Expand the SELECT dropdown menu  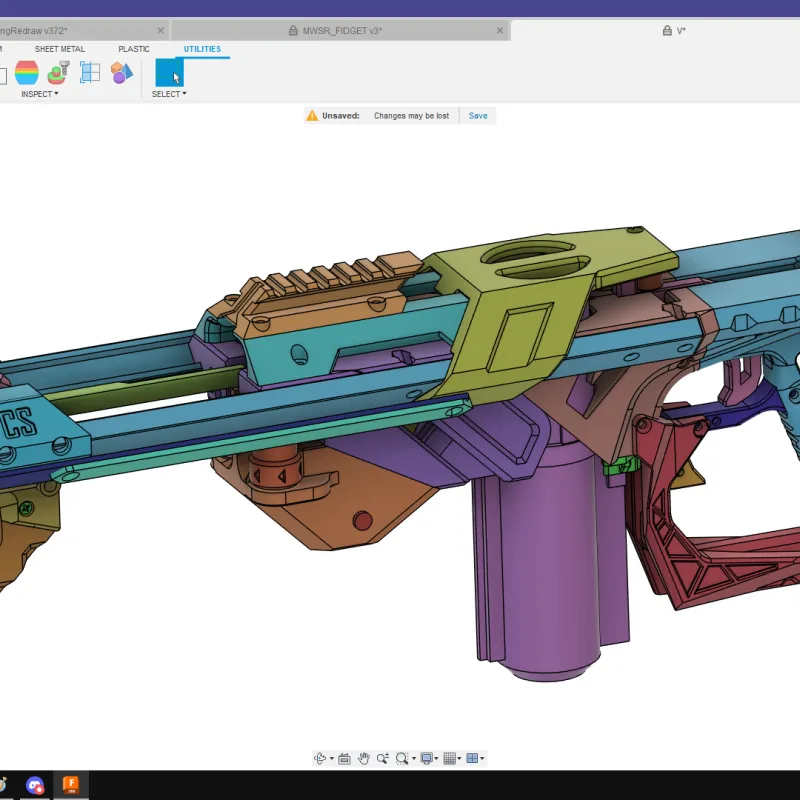[x=169, y=94]
